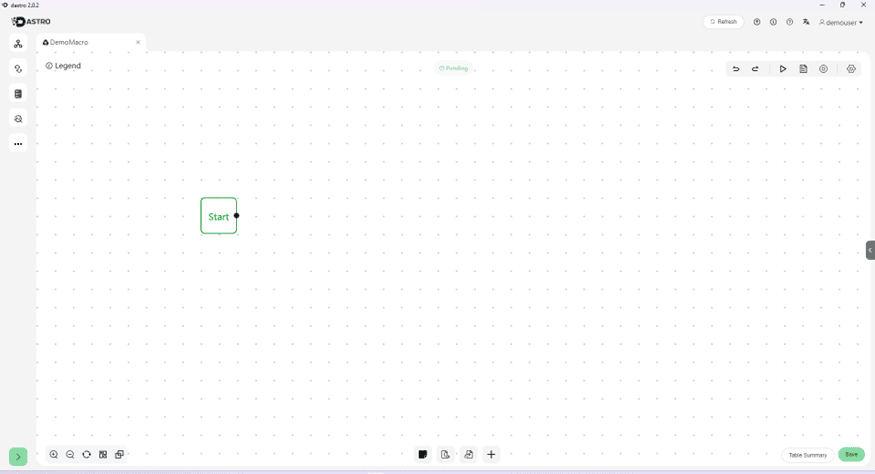Click the undo arrow in canvas toolbar
Viewport: 875px width, 474px height.
pos(736,69)
